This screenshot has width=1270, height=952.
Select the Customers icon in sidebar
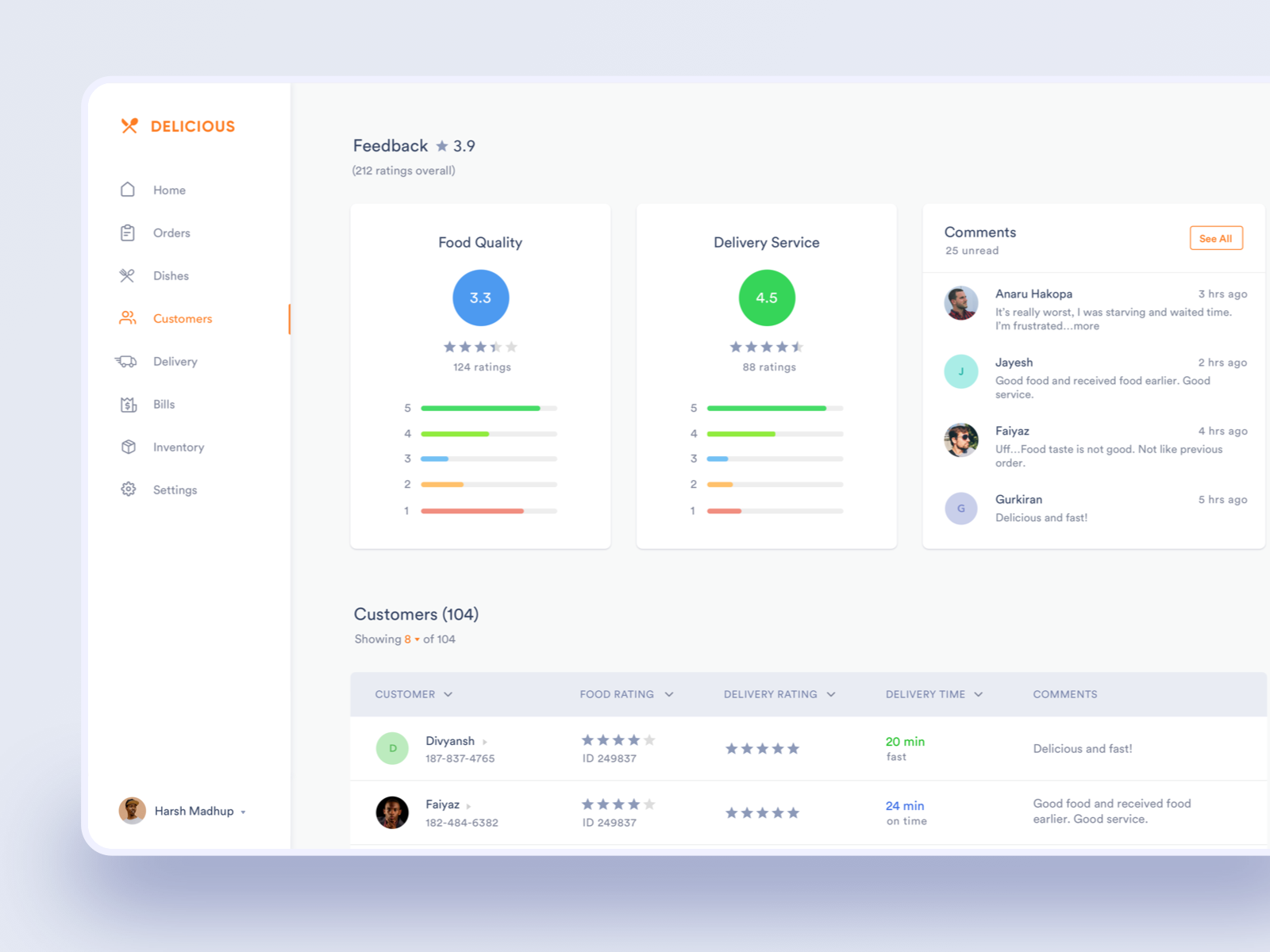(x=128, y=318)
